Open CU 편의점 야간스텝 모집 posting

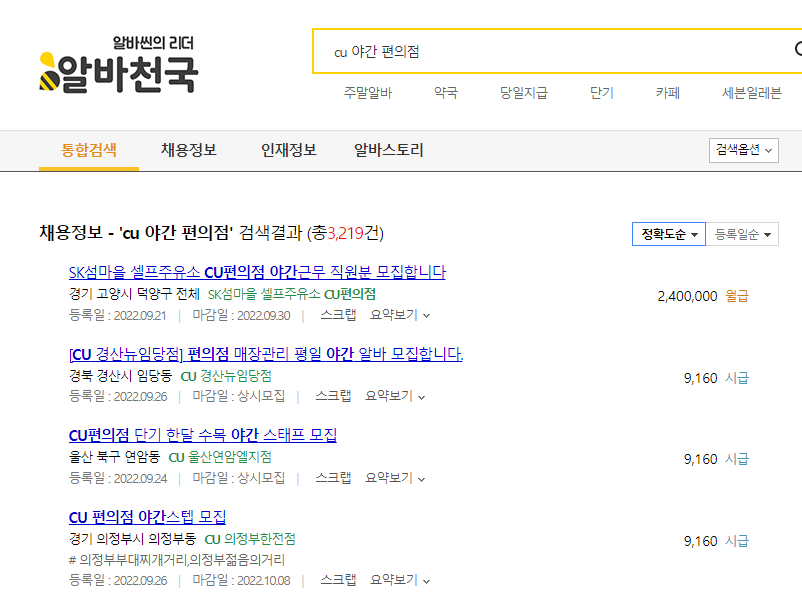click(x=147, y=517)
